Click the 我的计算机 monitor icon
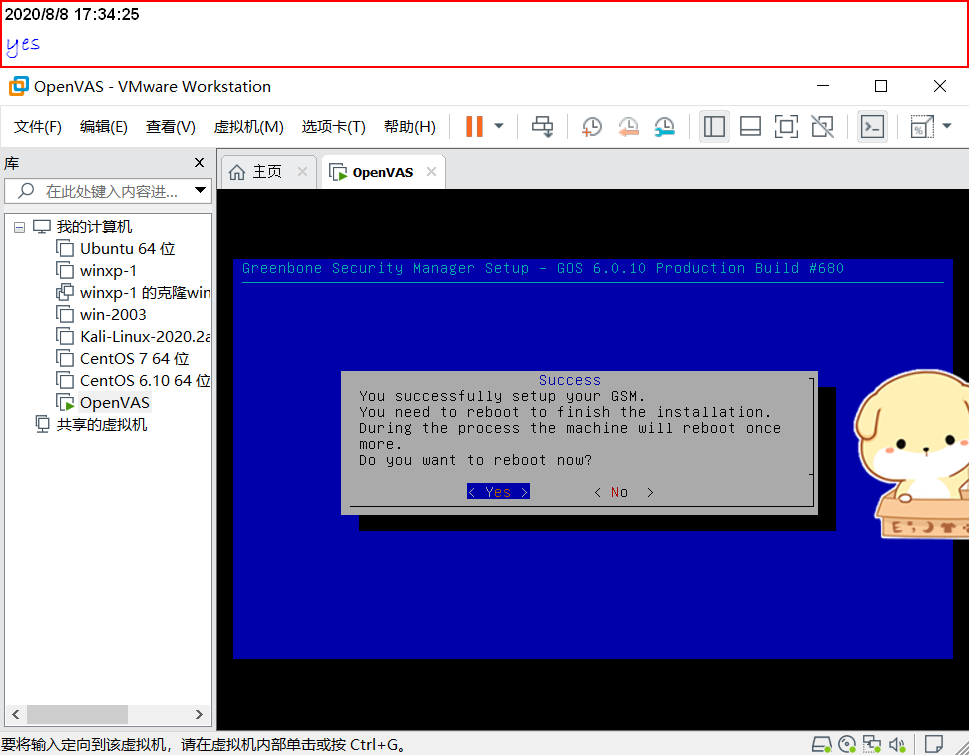969x755 pixels. 41,227
